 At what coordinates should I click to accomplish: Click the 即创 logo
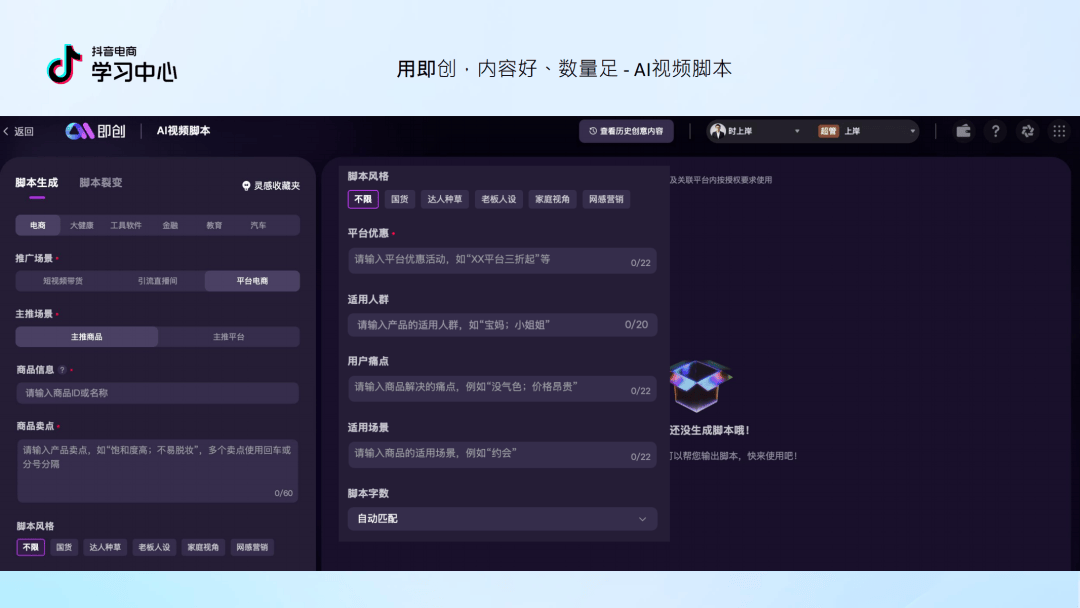coord(95,131)
